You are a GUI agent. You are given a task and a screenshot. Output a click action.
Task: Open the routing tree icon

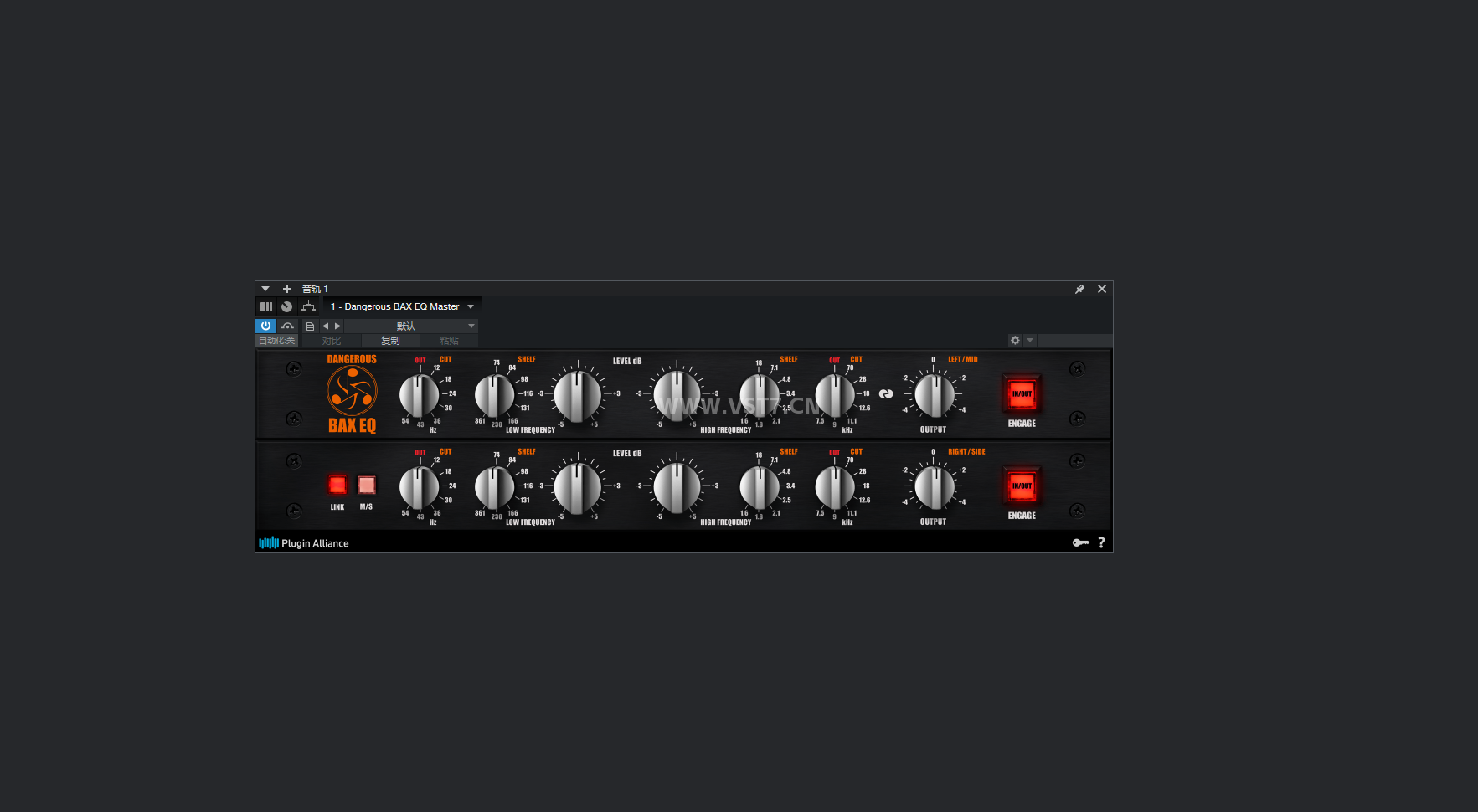(308, 306)
